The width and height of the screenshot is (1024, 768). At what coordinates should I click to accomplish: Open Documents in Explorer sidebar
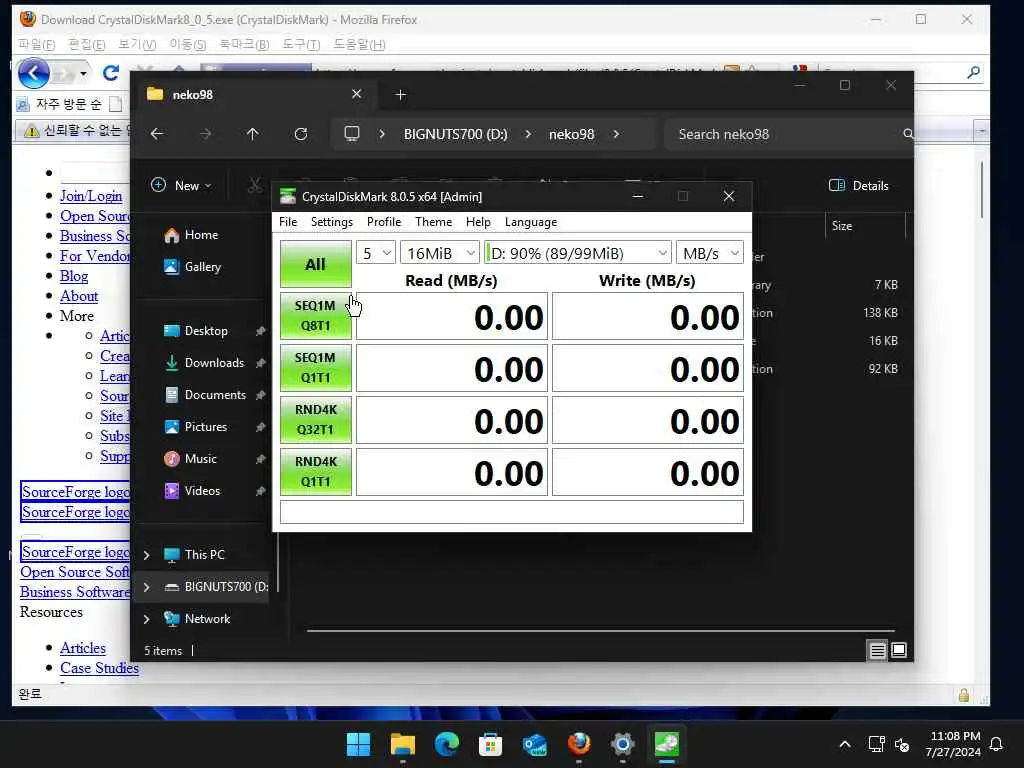point(215,394)
